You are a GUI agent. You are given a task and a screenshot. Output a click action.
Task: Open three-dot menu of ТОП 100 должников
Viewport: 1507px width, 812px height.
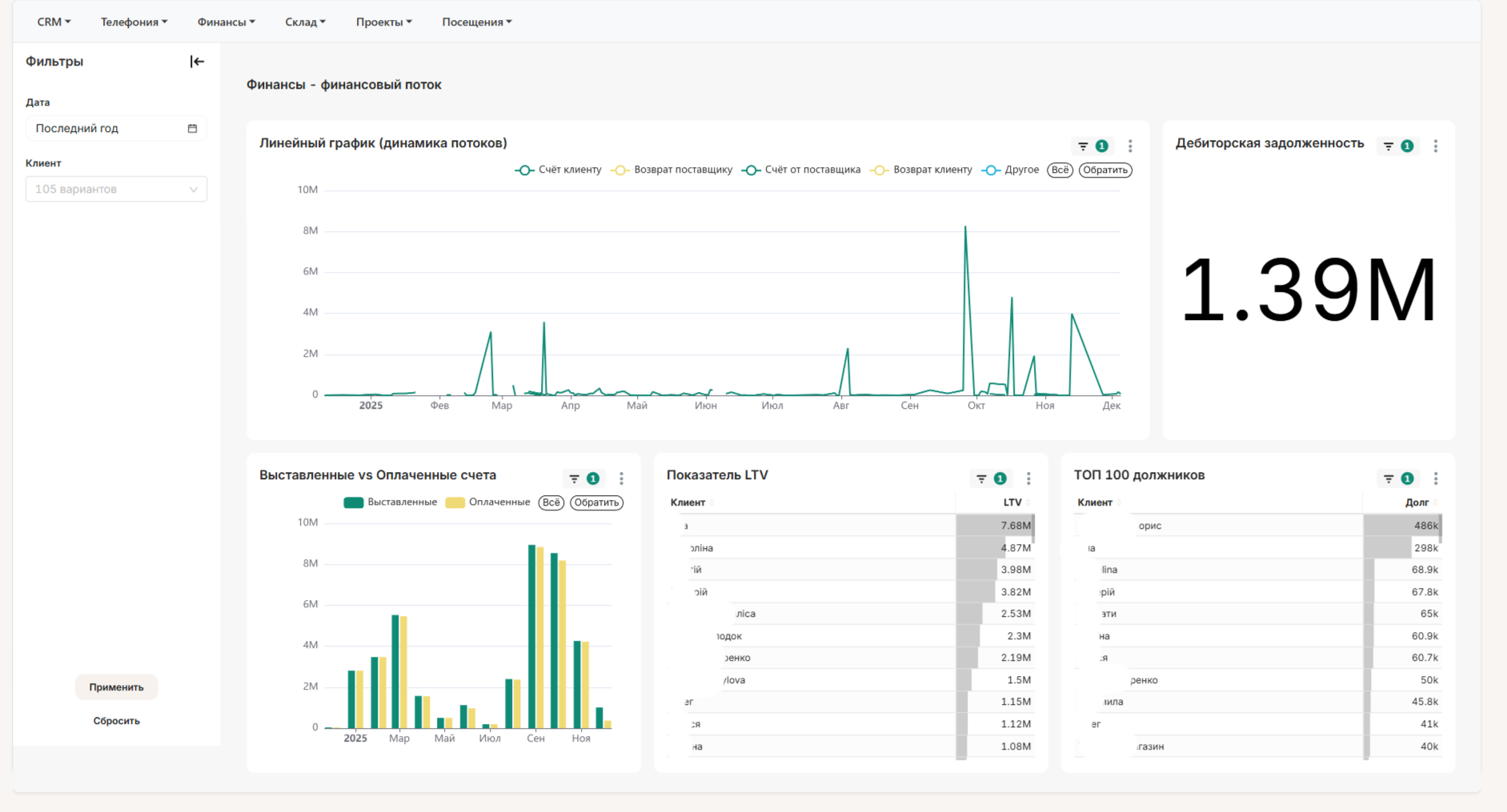(1436, 478)
